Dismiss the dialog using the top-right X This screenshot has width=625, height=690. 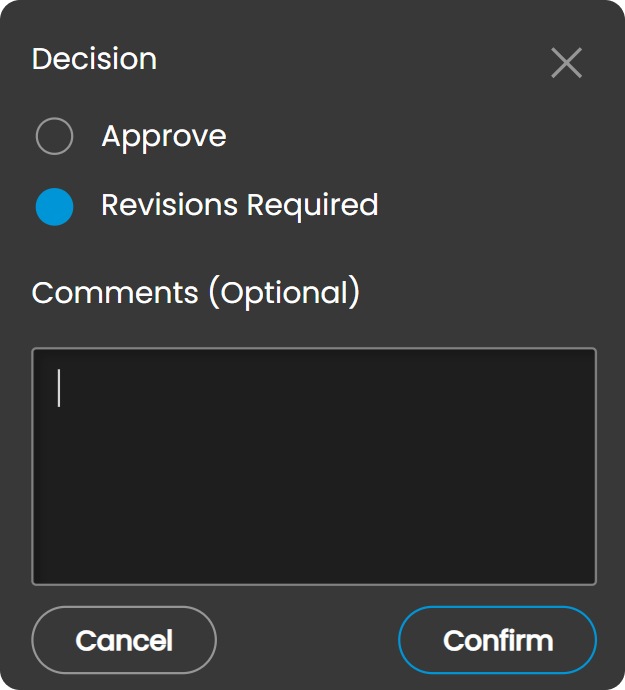(566, 63)
